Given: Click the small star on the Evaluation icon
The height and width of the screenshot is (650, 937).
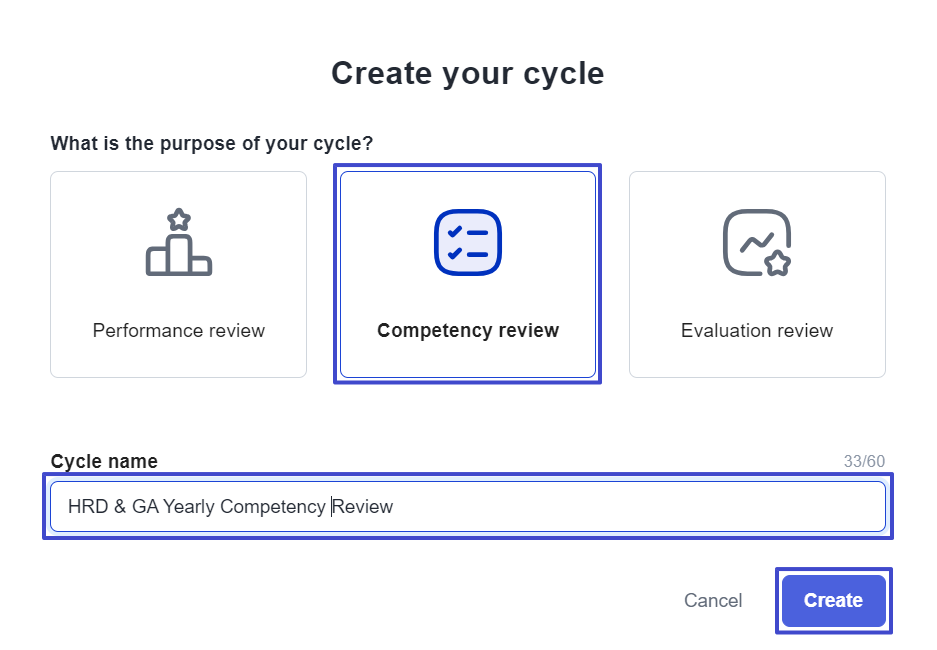Looking at the screenshot, I should (x=777, y=263).
